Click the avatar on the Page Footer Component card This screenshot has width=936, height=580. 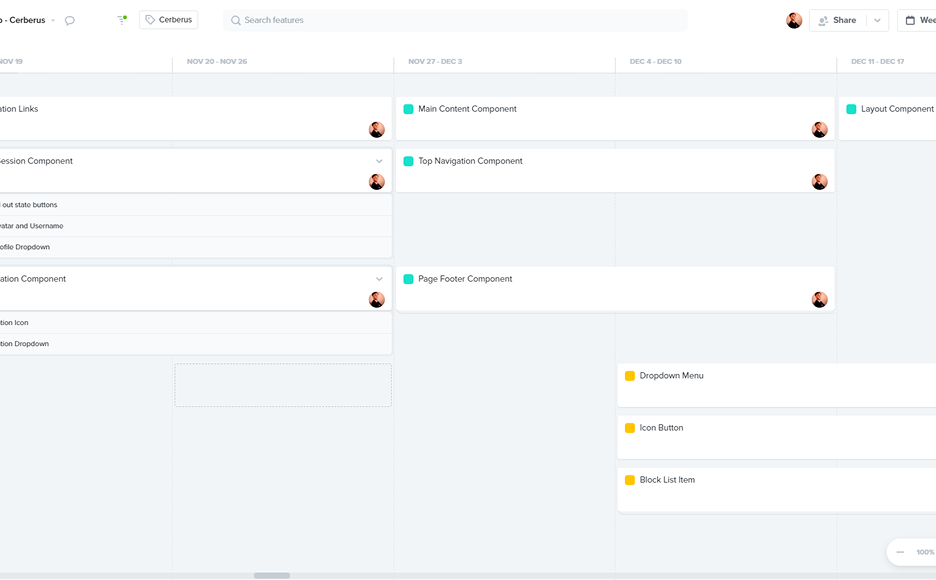[819, 299]
